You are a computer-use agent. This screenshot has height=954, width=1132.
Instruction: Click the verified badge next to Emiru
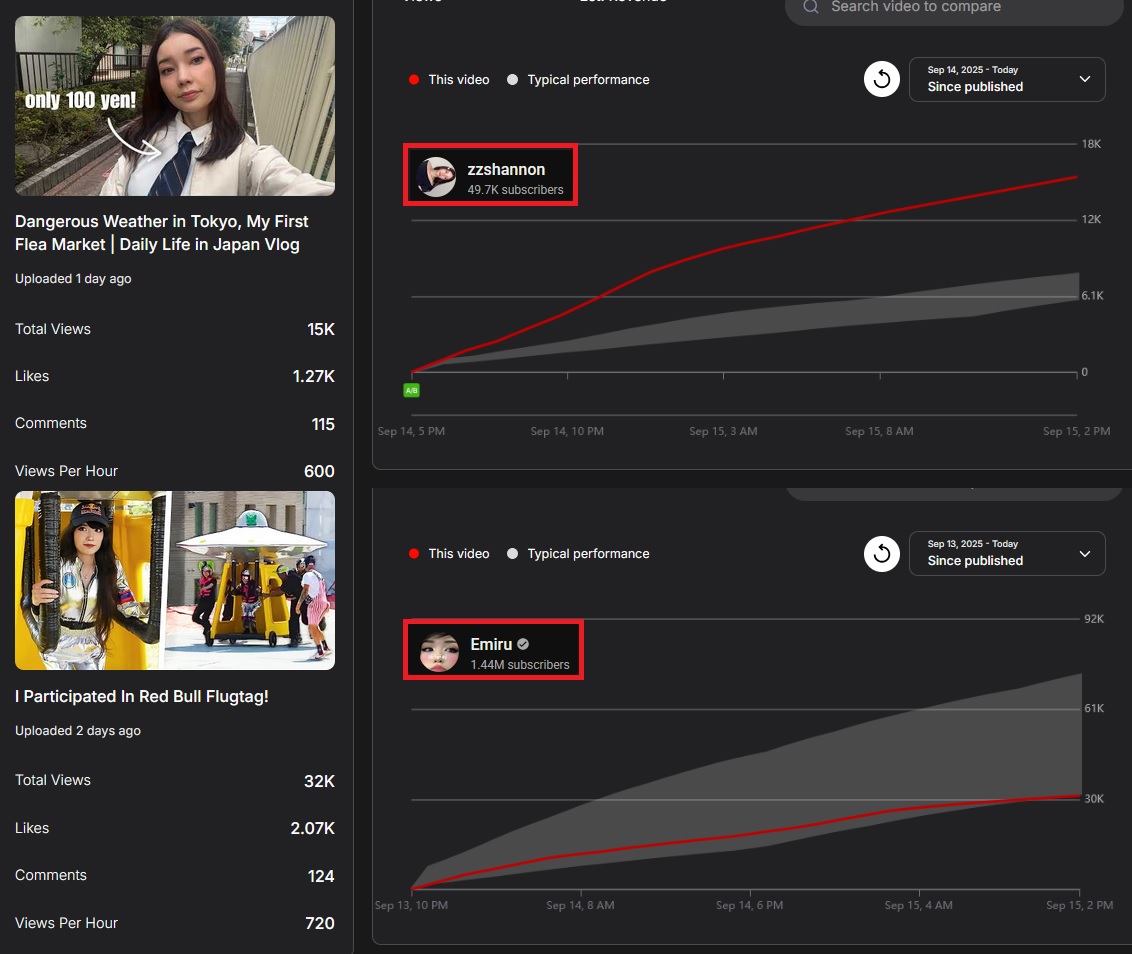click(x=523, y=645)
